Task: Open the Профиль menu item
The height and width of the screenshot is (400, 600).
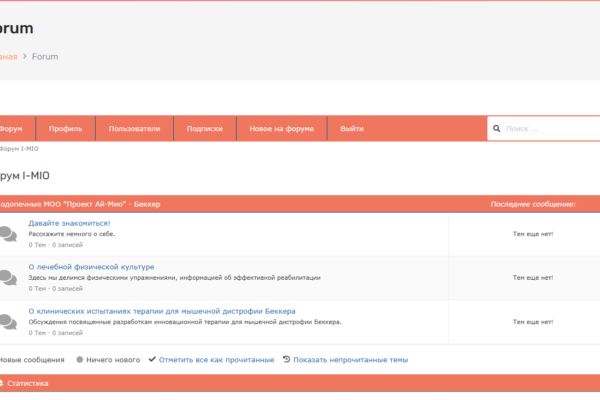Action: click(x=65, y=129)
